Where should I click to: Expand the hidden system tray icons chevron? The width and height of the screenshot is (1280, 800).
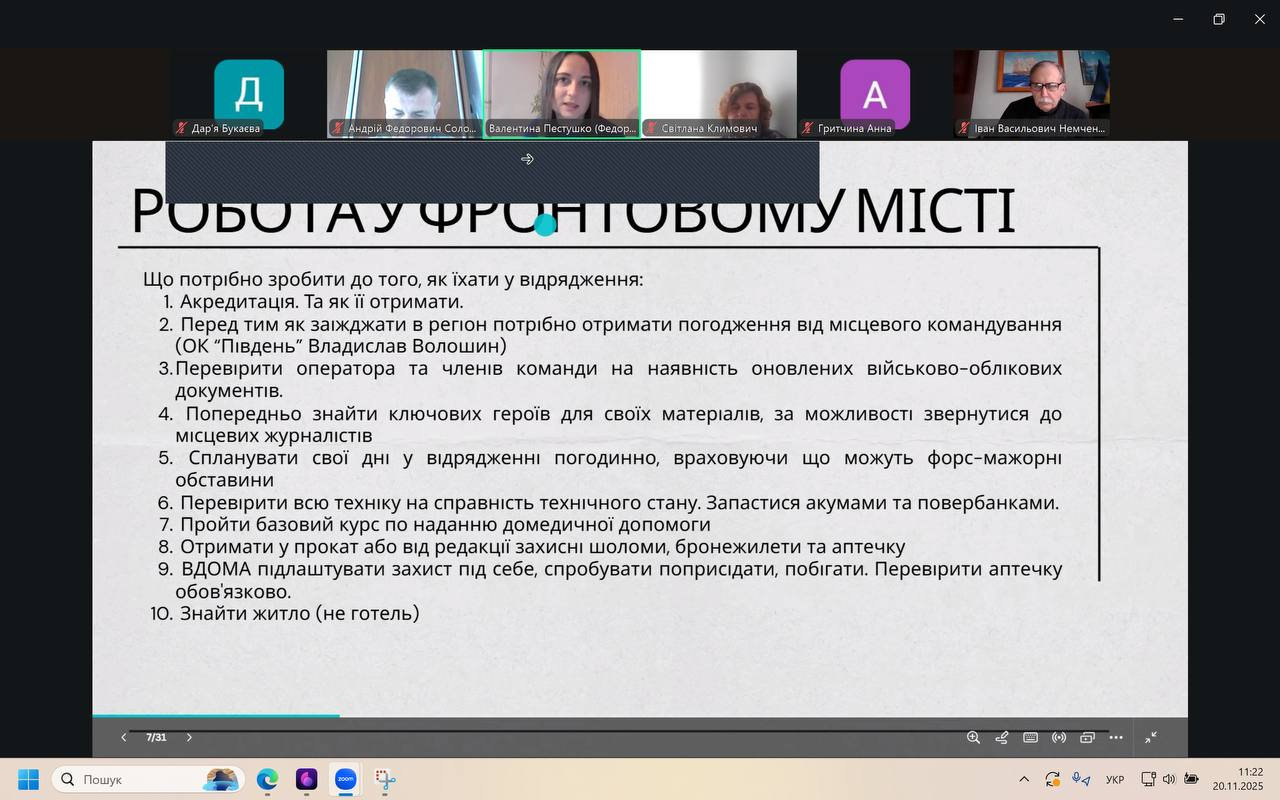click(x=1024, y=779)
